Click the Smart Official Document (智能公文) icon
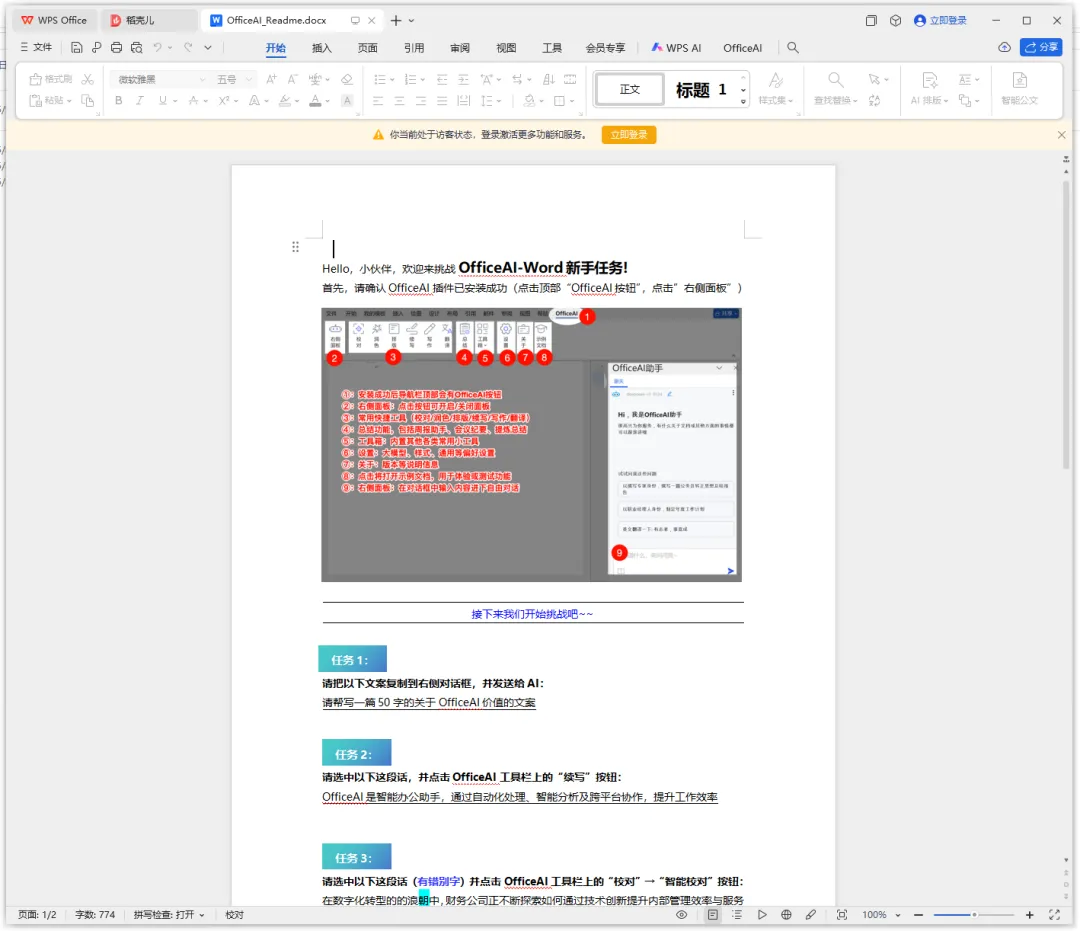The width and height of the screenshot is (1080, 931). (x=1019, y=89)
